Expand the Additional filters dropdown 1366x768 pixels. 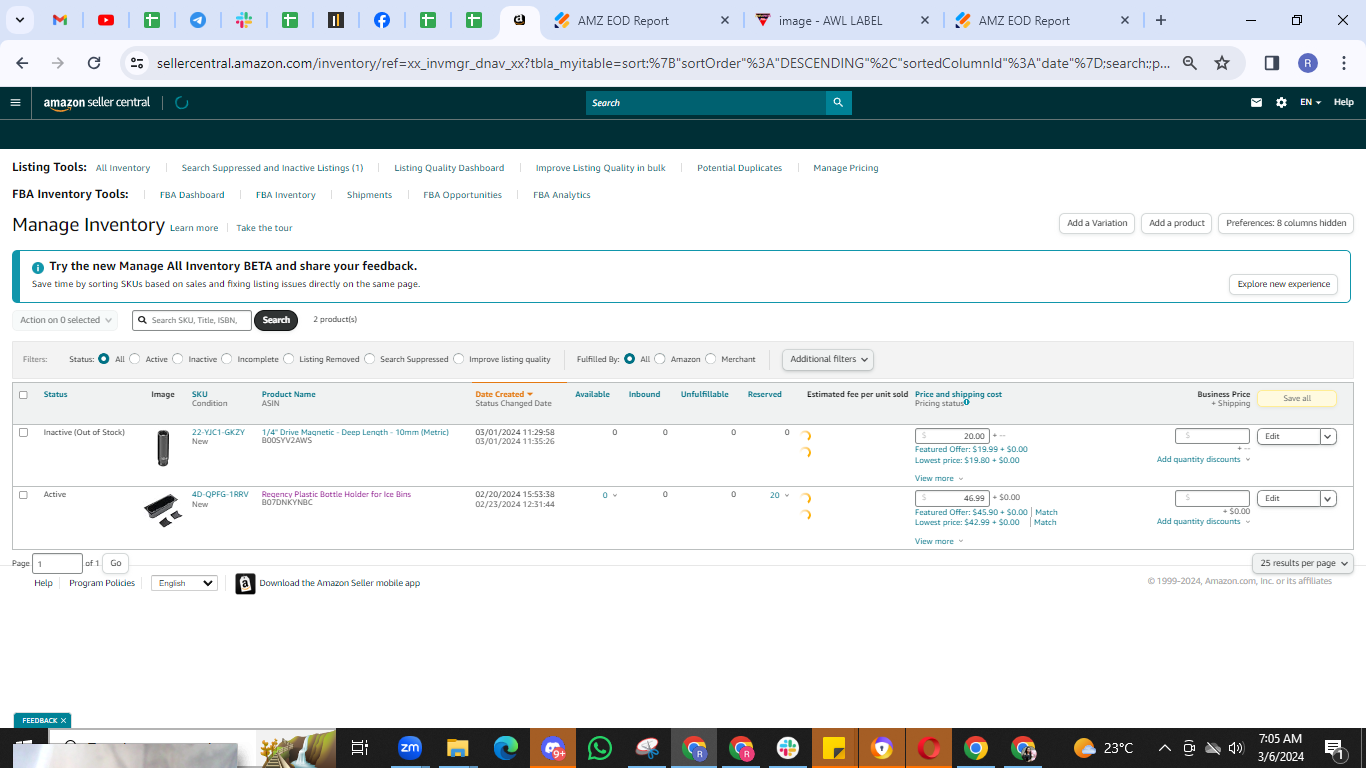[x=827, y=359]
